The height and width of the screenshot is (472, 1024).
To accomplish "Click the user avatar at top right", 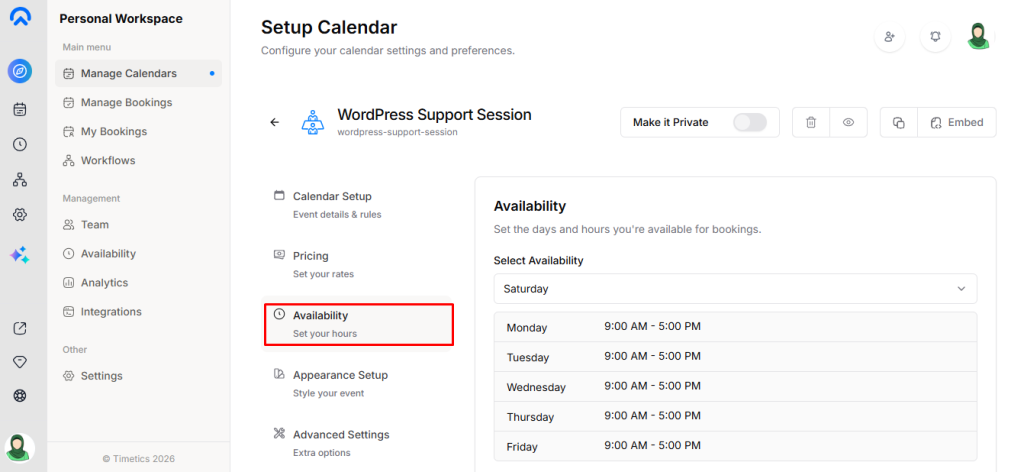I will [979, 37].
